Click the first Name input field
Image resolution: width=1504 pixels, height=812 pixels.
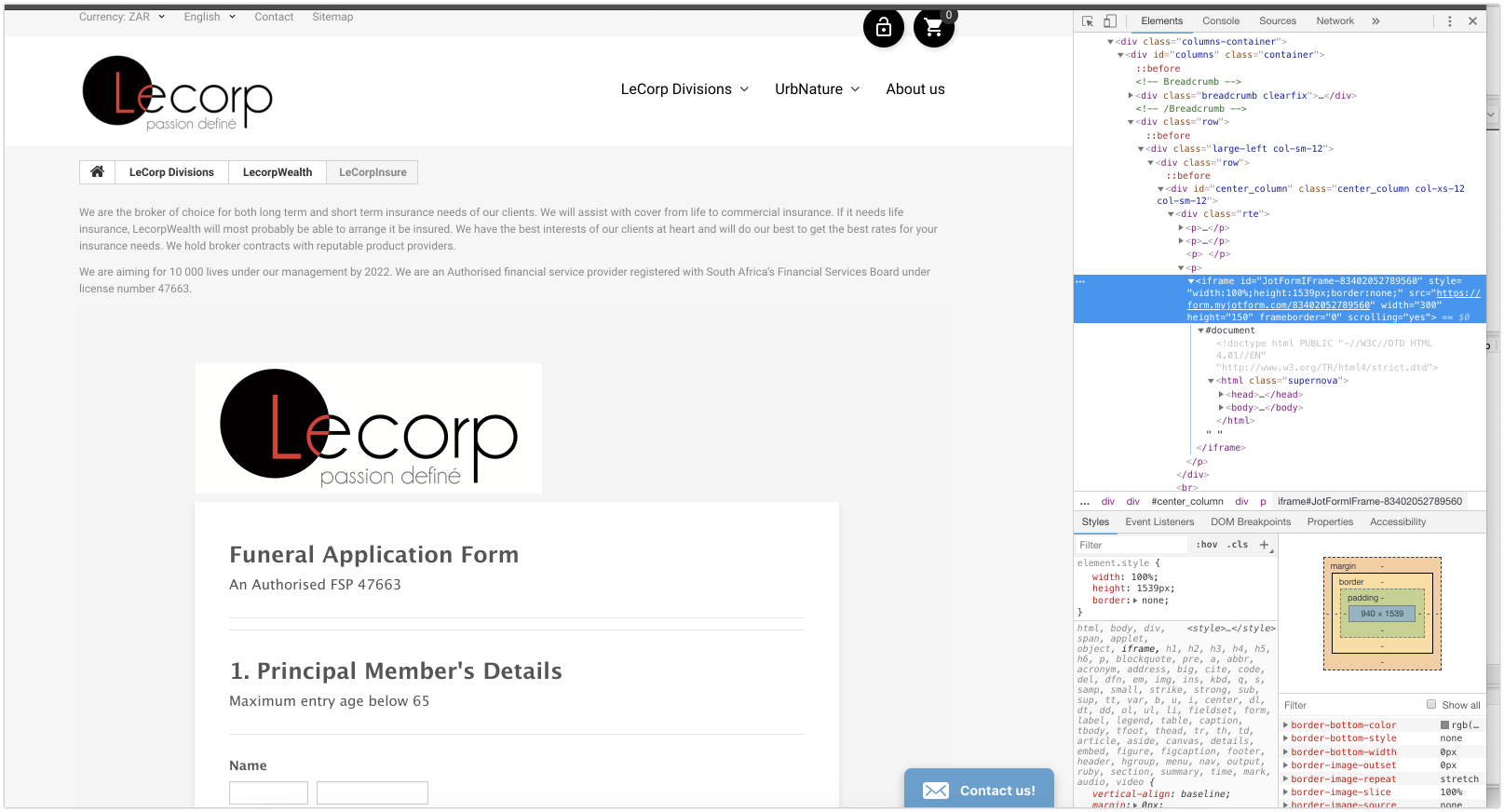tap(268, 792)
